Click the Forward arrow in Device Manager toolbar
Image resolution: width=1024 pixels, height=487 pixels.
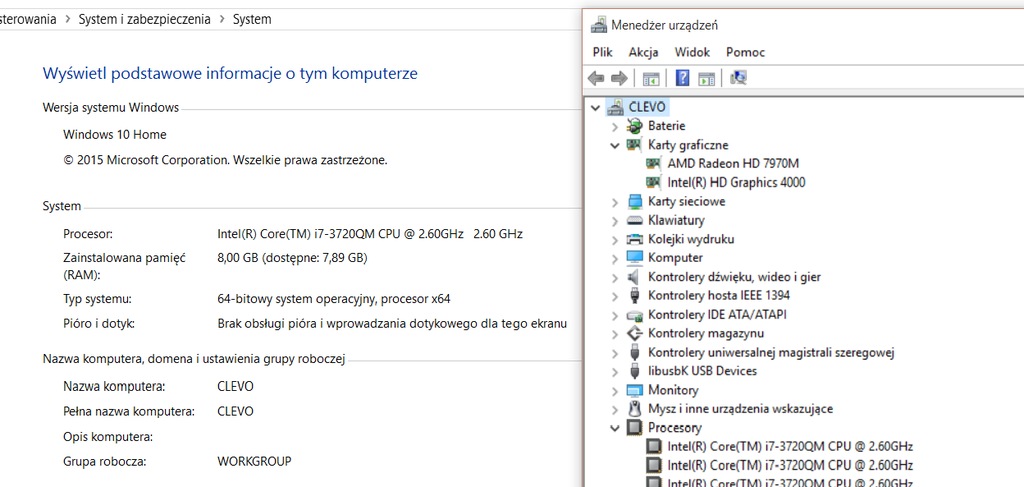pyautogui.click(x=618, y=79)
